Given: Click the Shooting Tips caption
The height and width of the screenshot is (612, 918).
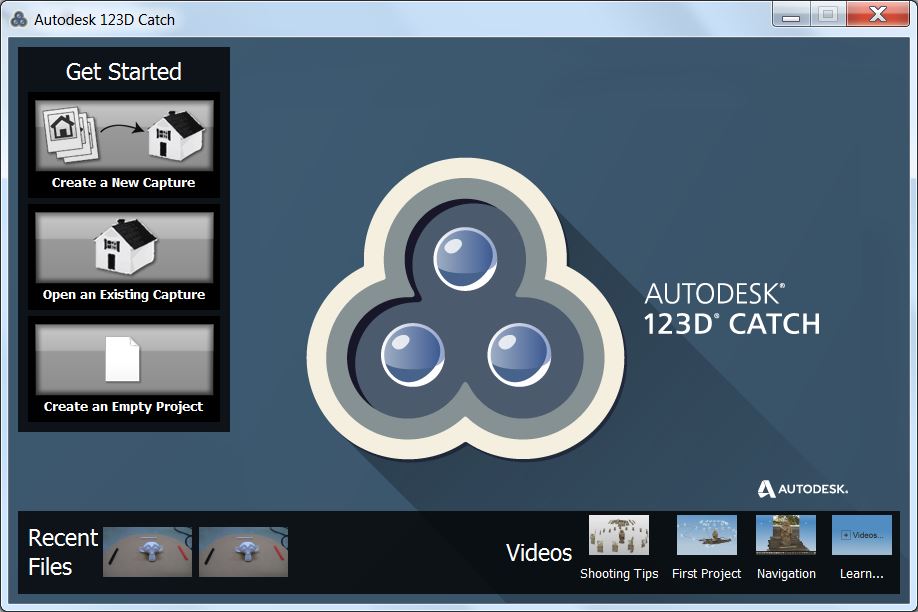Looking at the screenshot, I should click(x=619, y=574).
